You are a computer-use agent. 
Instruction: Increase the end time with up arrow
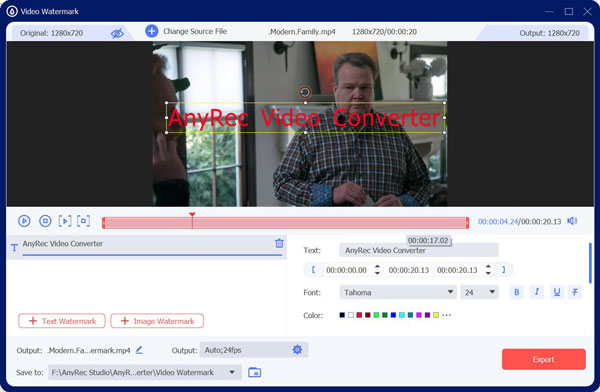488,266
